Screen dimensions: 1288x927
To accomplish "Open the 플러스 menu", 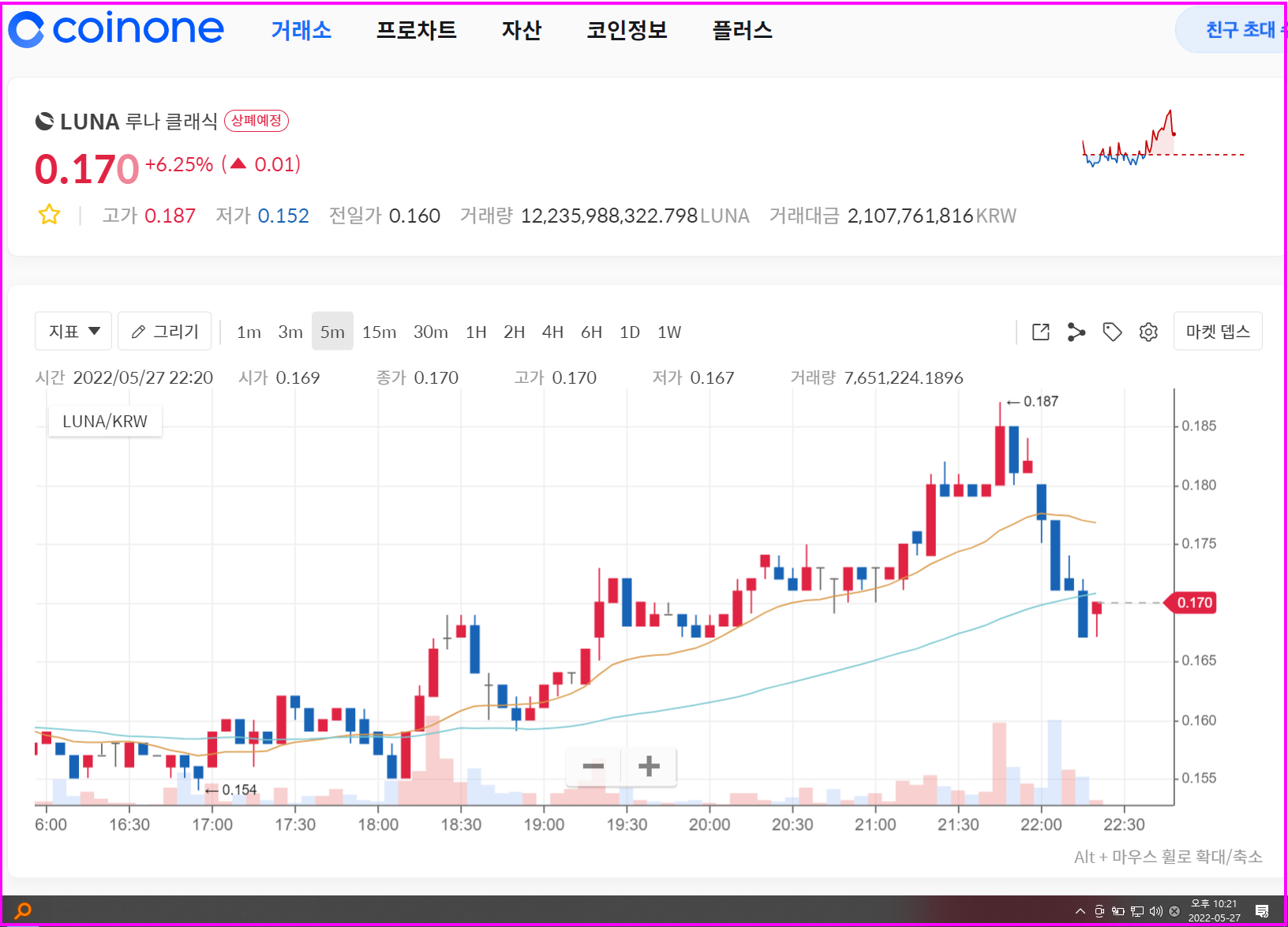I will click(x=742, y=30).
